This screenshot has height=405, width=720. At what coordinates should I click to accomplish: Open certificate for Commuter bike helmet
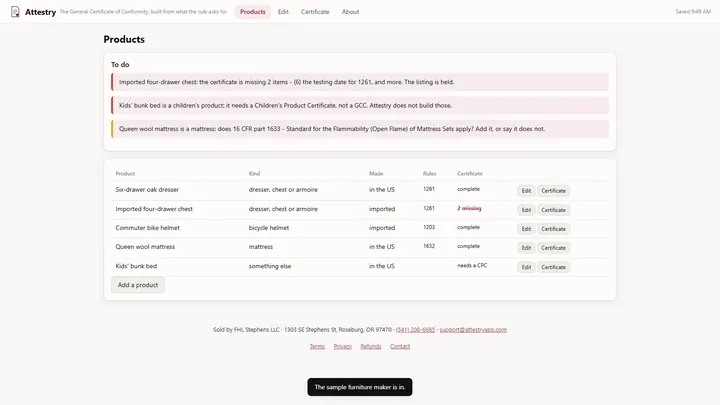(553, 229)
